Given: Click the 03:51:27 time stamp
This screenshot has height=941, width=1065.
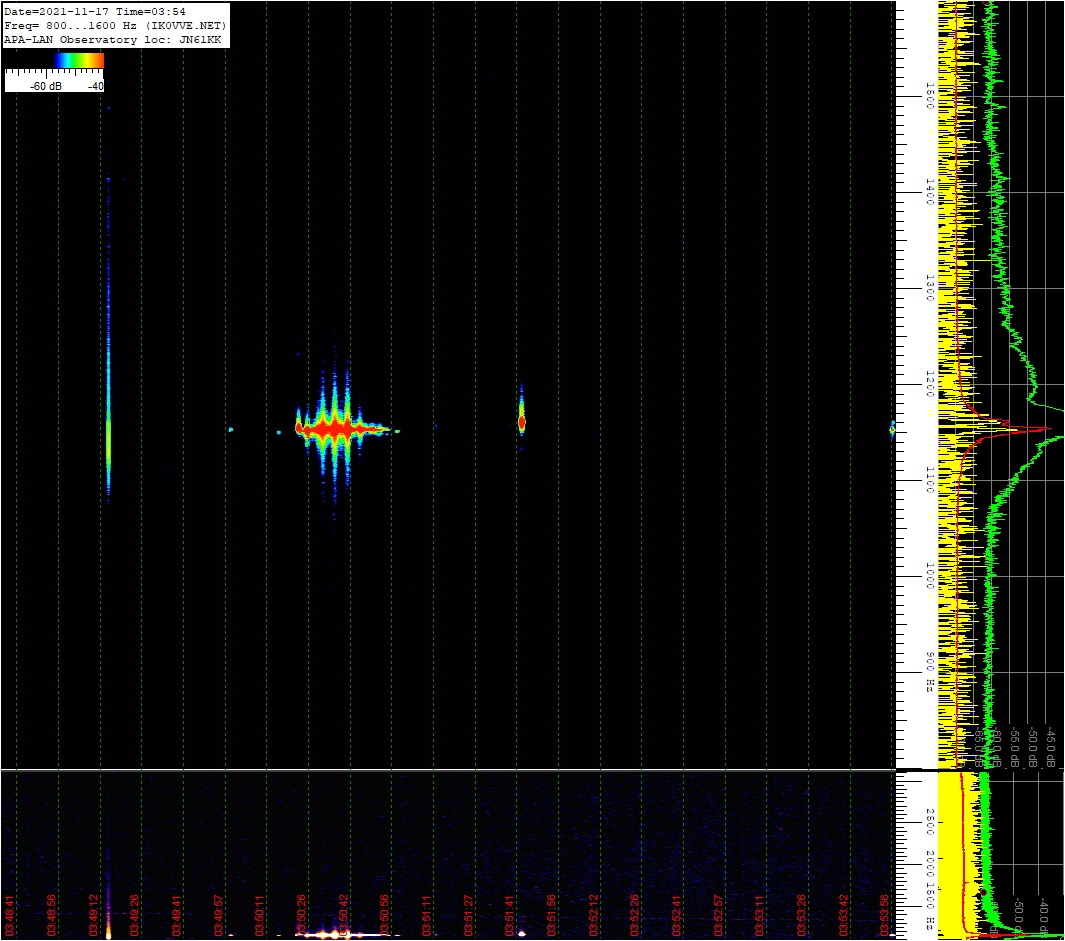Looking at the screenshot, I should pos(469,915).
